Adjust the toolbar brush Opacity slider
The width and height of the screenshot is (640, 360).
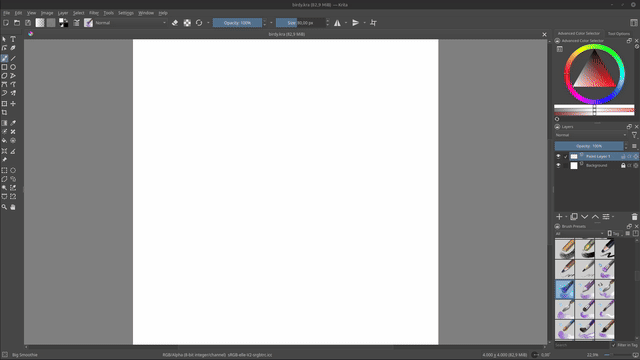pos(237,23)
